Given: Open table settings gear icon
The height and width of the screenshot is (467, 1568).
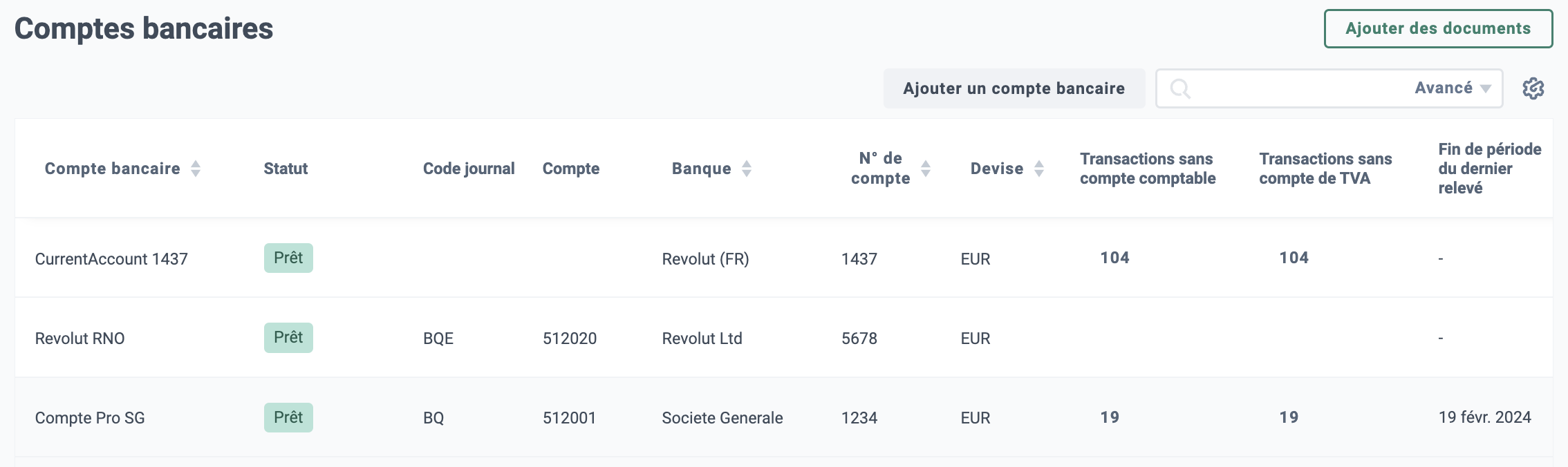Looking at the screenshot, I should (x=1533, y=88).
